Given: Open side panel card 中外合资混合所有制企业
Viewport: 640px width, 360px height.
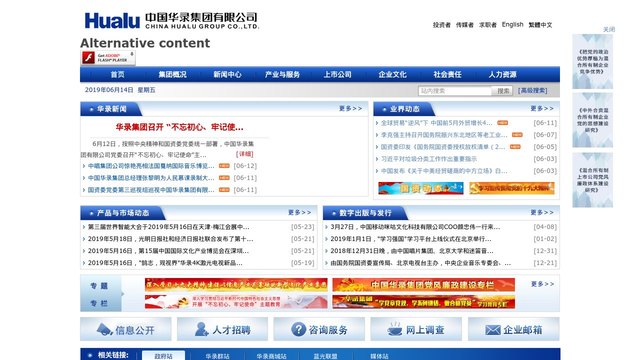Looking at the screenshot, I should (592, 120).
